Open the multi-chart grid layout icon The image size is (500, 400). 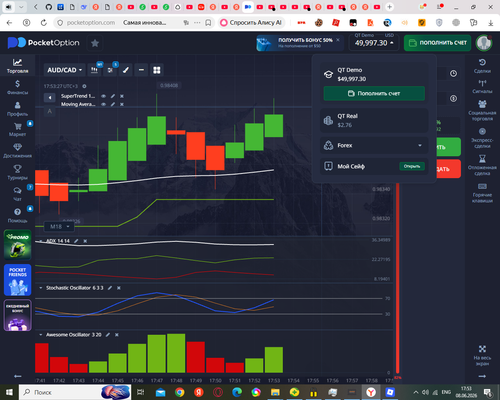(x=157, y=70)
